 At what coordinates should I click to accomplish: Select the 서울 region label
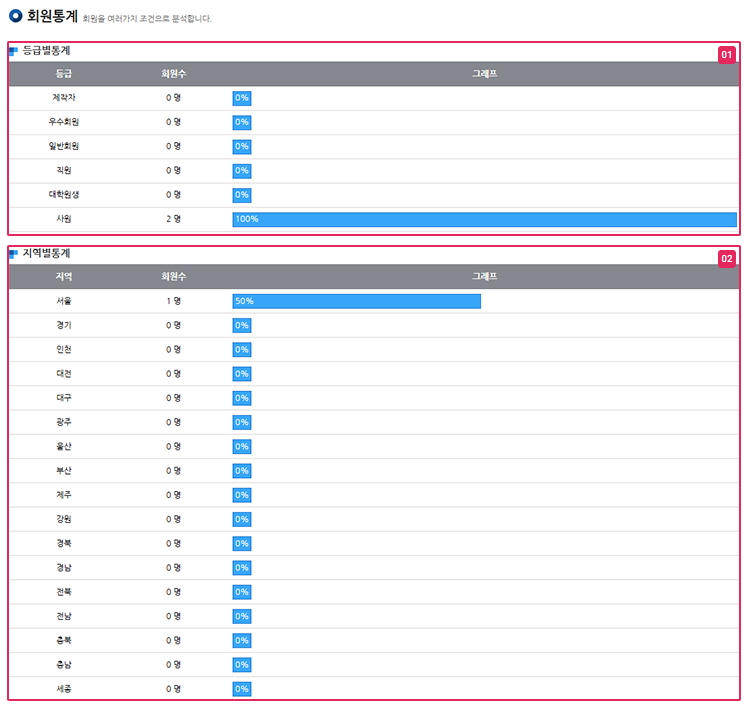(64, 301)
